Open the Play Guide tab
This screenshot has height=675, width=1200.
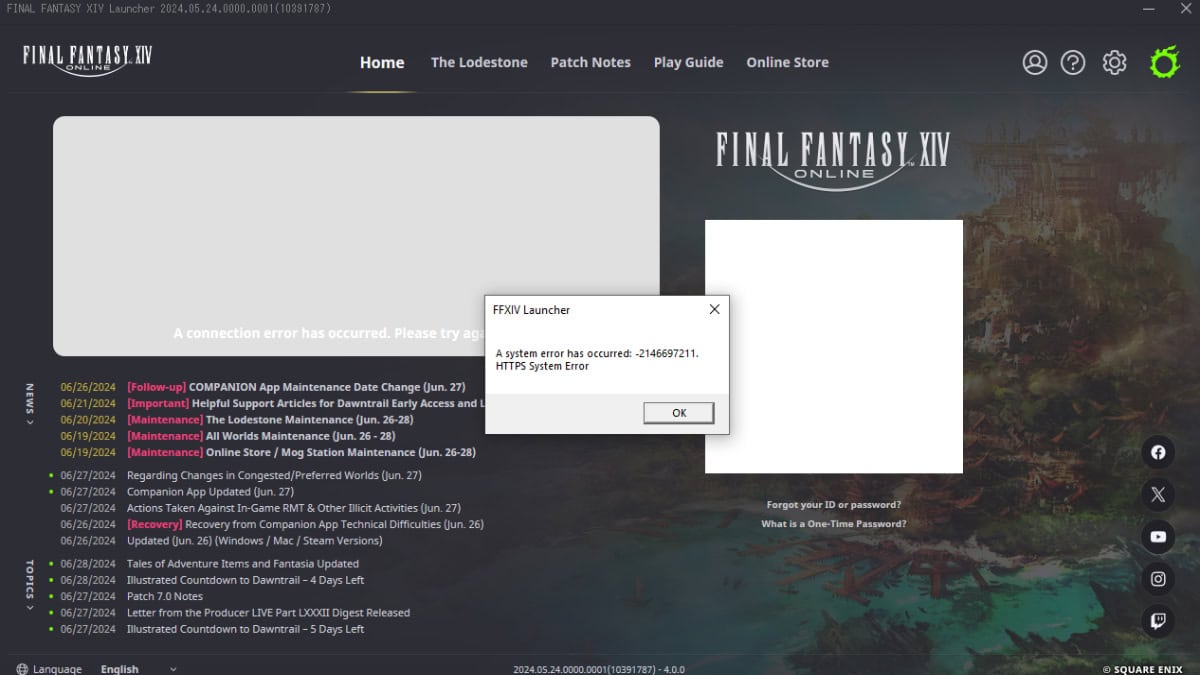tap(688, 62)
